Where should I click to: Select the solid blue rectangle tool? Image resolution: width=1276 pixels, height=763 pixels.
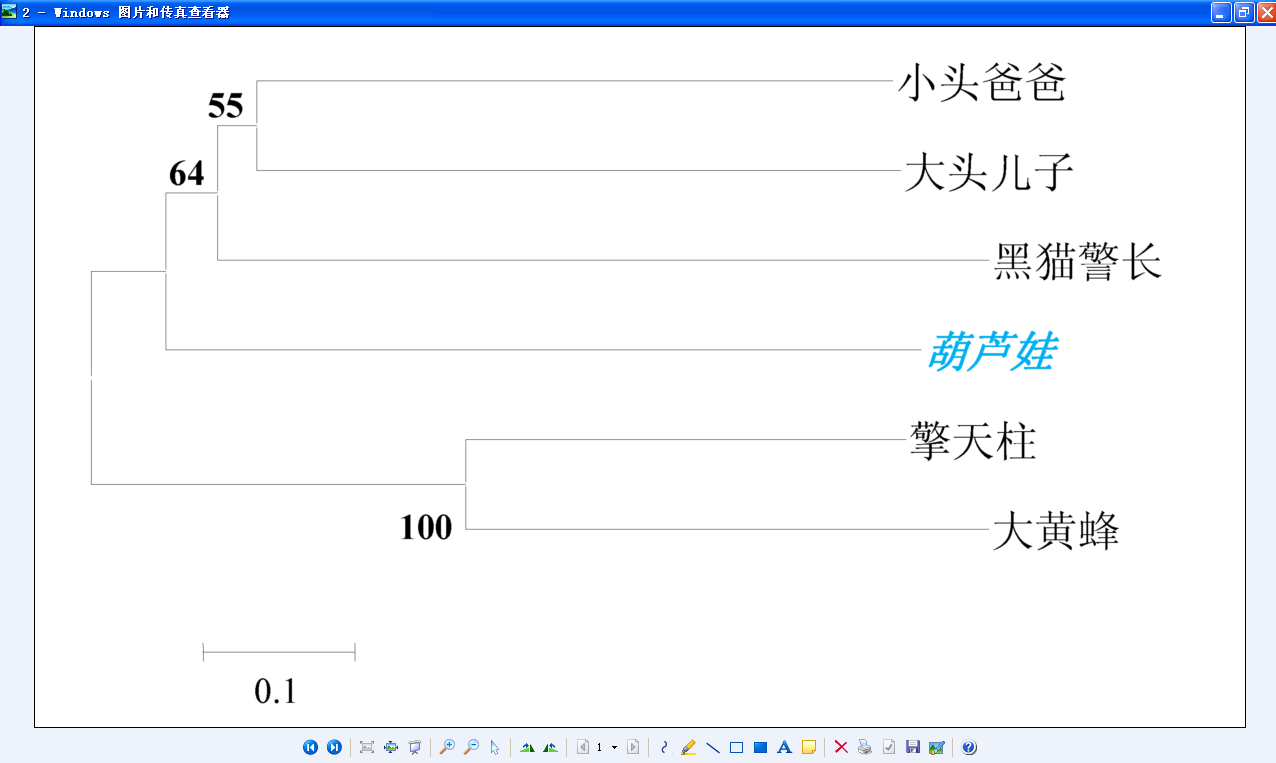tap(760, 747)
